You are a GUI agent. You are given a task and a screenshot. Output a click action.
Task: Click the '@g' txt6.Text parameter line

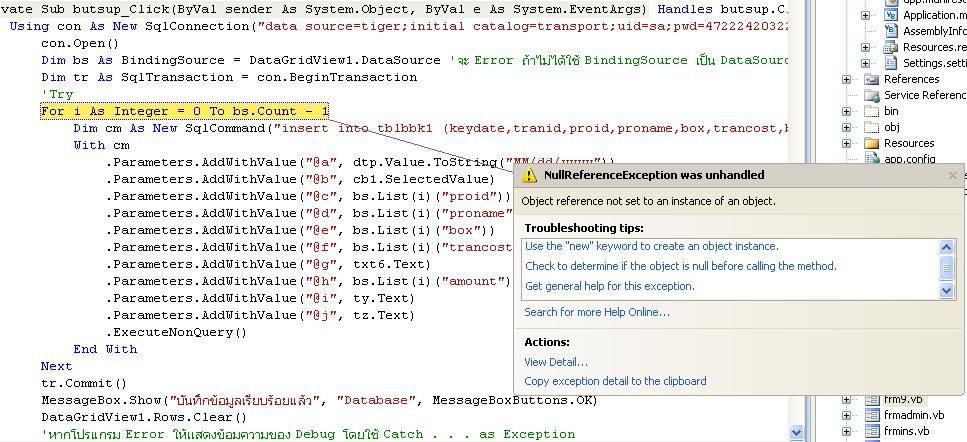coord(268,264)
